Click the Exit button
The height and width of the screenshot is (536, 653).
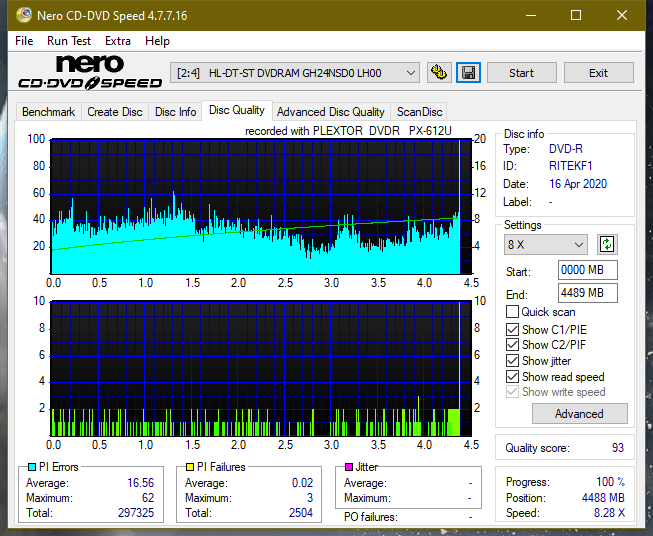[x=598, y=73]
